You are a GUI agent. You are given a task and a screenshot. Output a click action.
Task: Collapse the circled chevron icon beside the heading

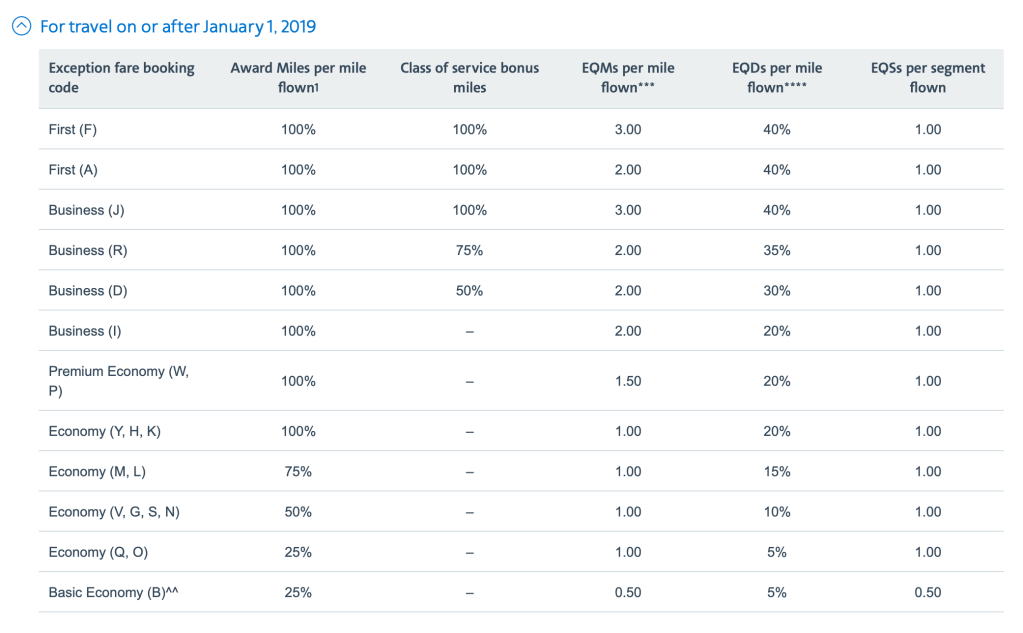tap(21, 27)
